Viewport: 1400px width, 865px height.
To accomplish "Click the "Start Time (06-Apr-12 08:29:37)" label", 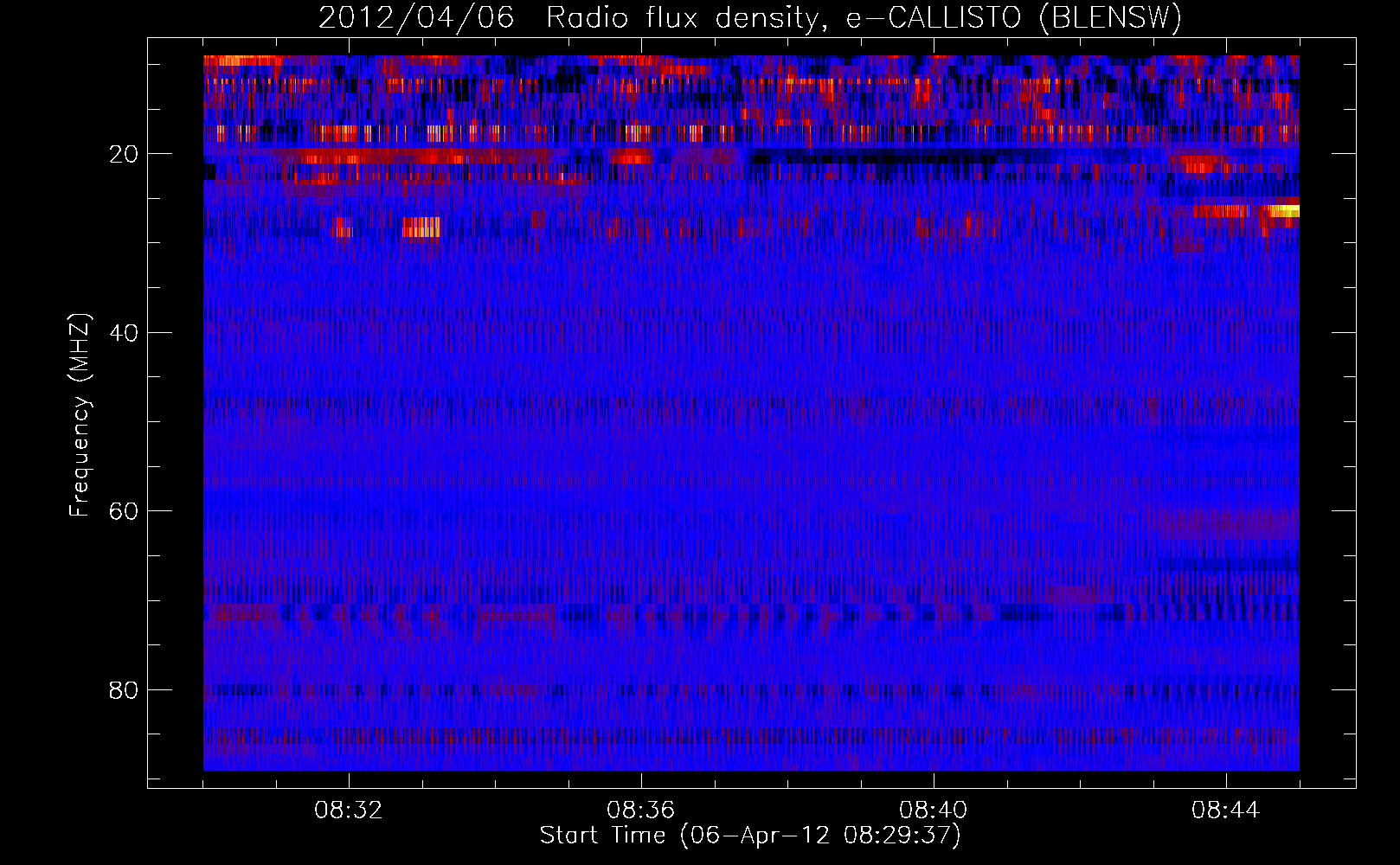I will coord(750,836).
